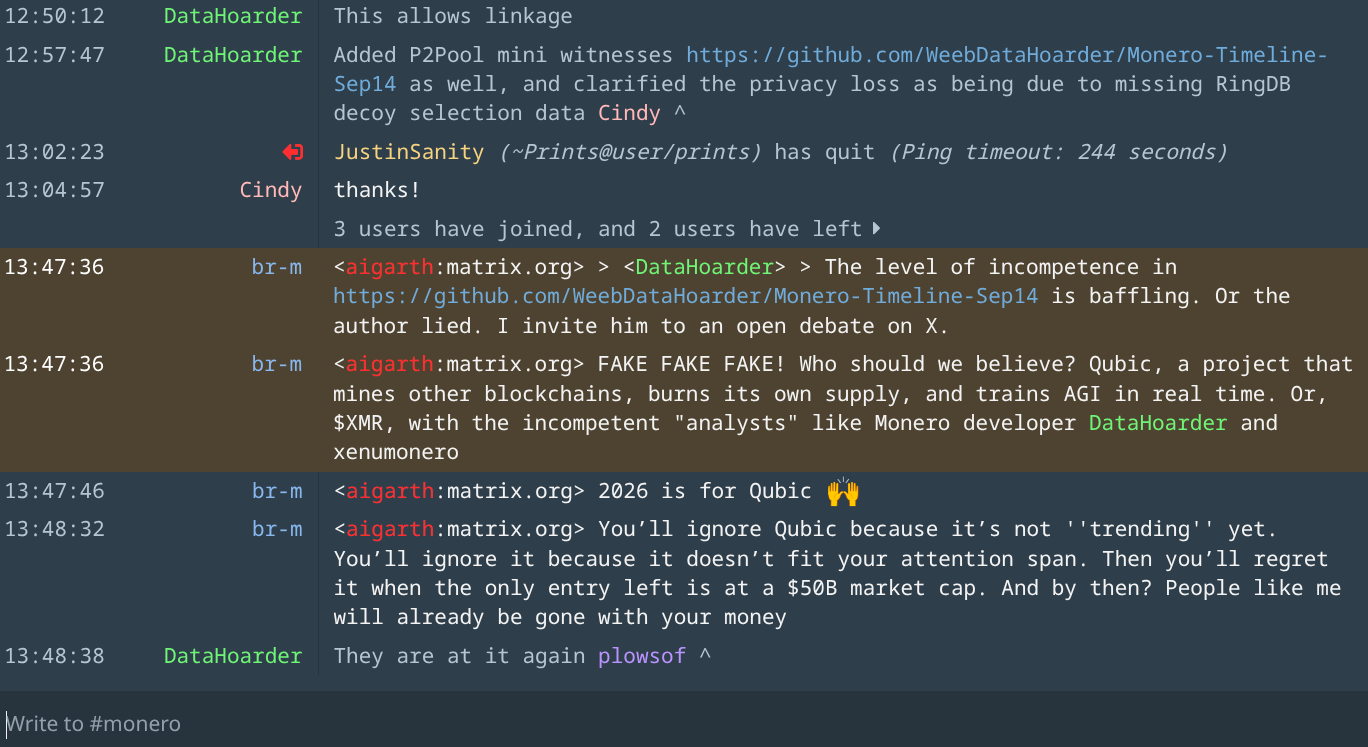Click DataHoarder sender of 'They are at it again'
This screenshot has height=747, width=1368.
[232, 656]
